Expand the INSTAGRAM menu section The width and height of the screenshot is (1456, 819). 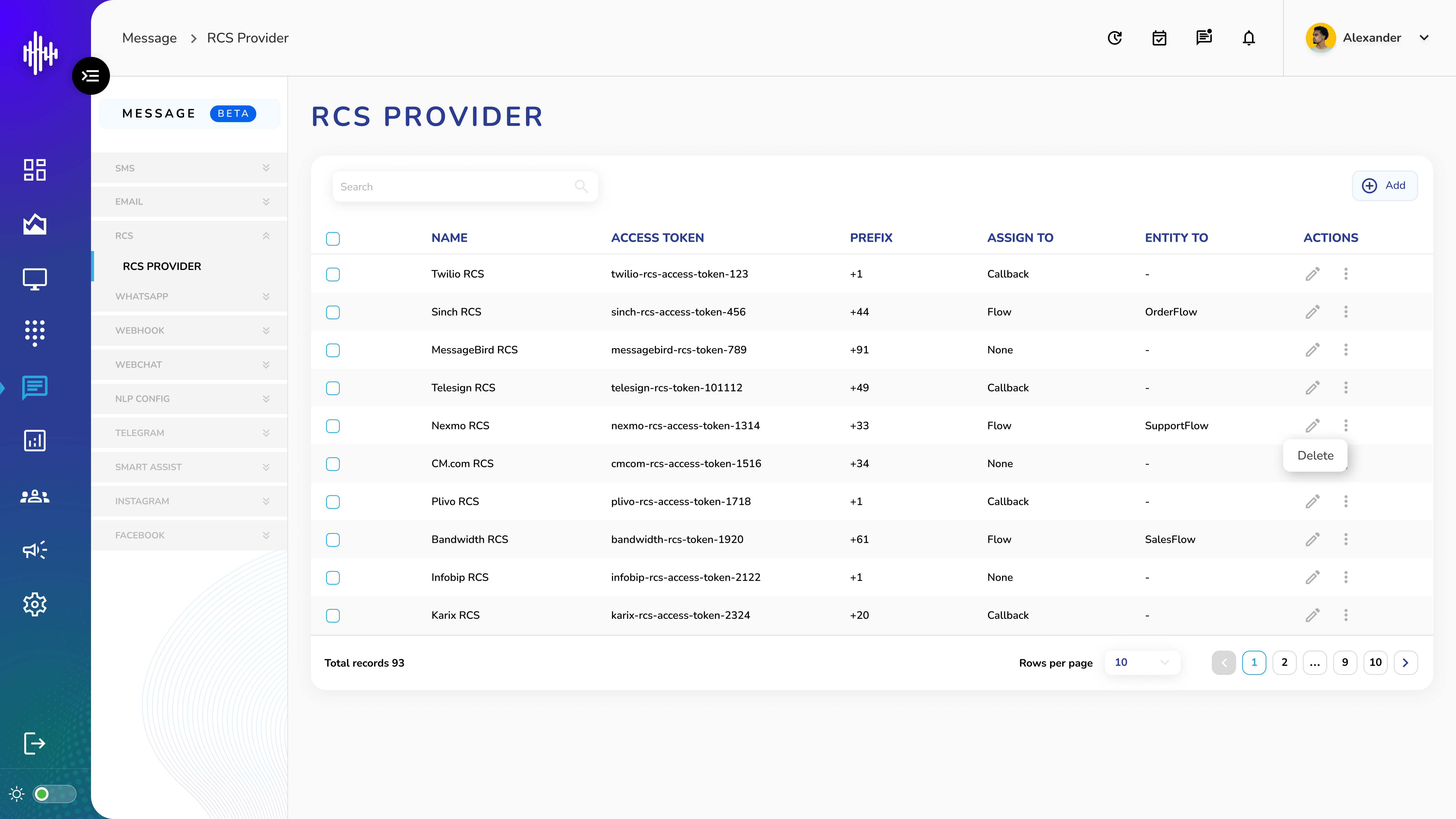click(189, 501)
